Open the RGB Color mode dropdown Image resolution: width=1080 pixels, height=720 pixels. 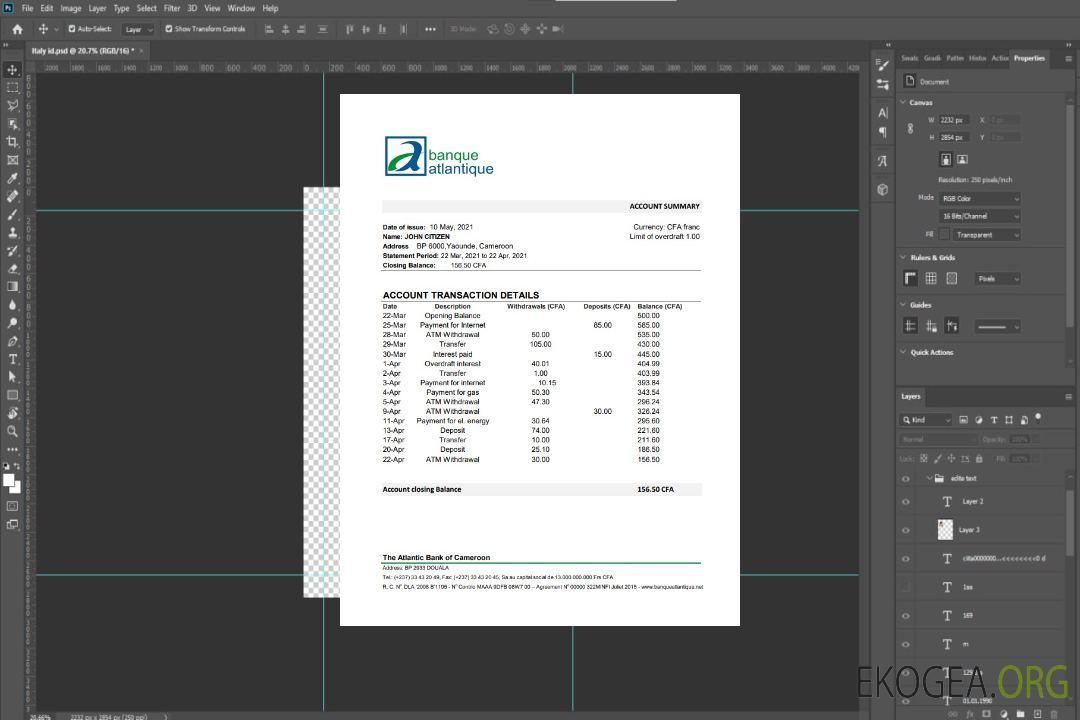click(980, 198)
